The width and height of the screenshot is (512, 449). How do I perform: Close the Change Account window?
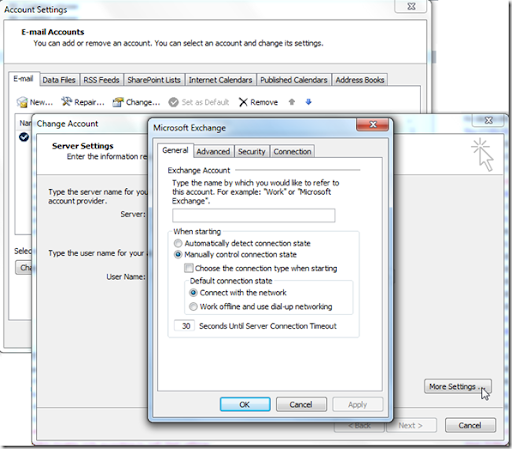pyautogui.click(x=488, y=120)
